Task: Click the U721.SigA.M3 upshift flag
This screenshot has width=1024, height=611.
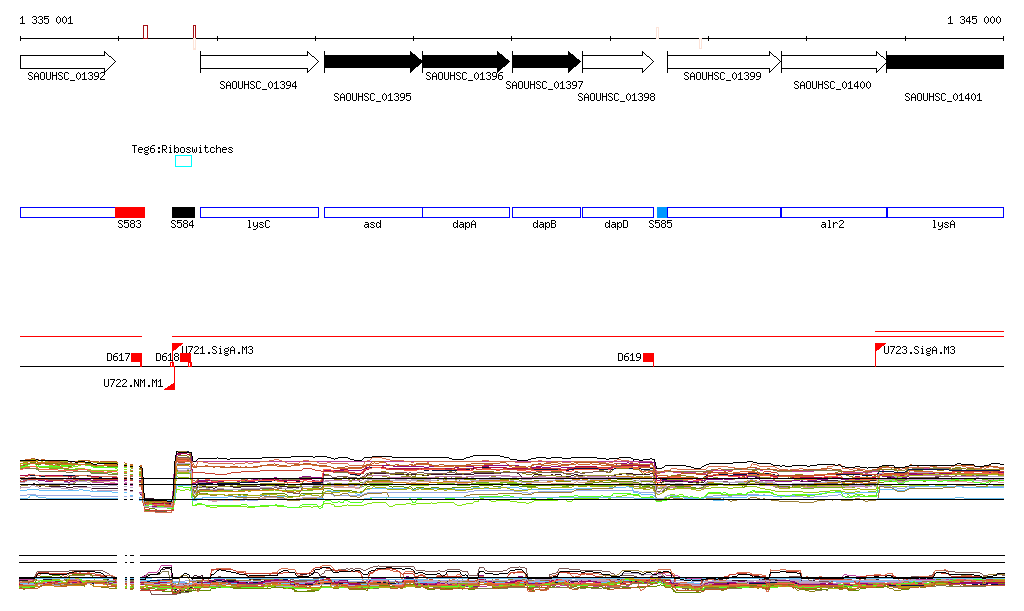Action: pos(177,348)
